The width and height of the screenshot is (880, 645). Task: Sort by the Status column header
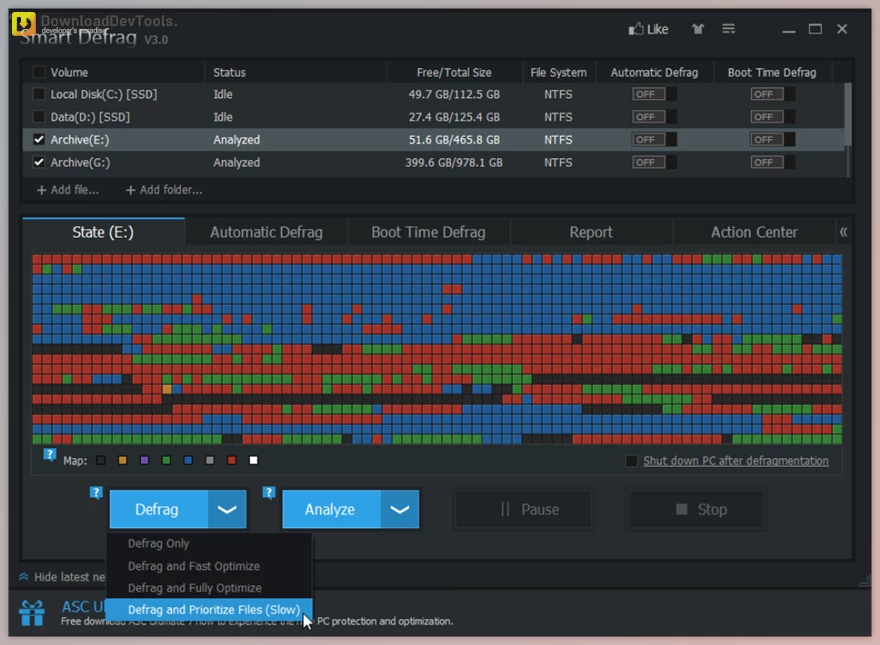pyautogui.click(x=295, y=72)
